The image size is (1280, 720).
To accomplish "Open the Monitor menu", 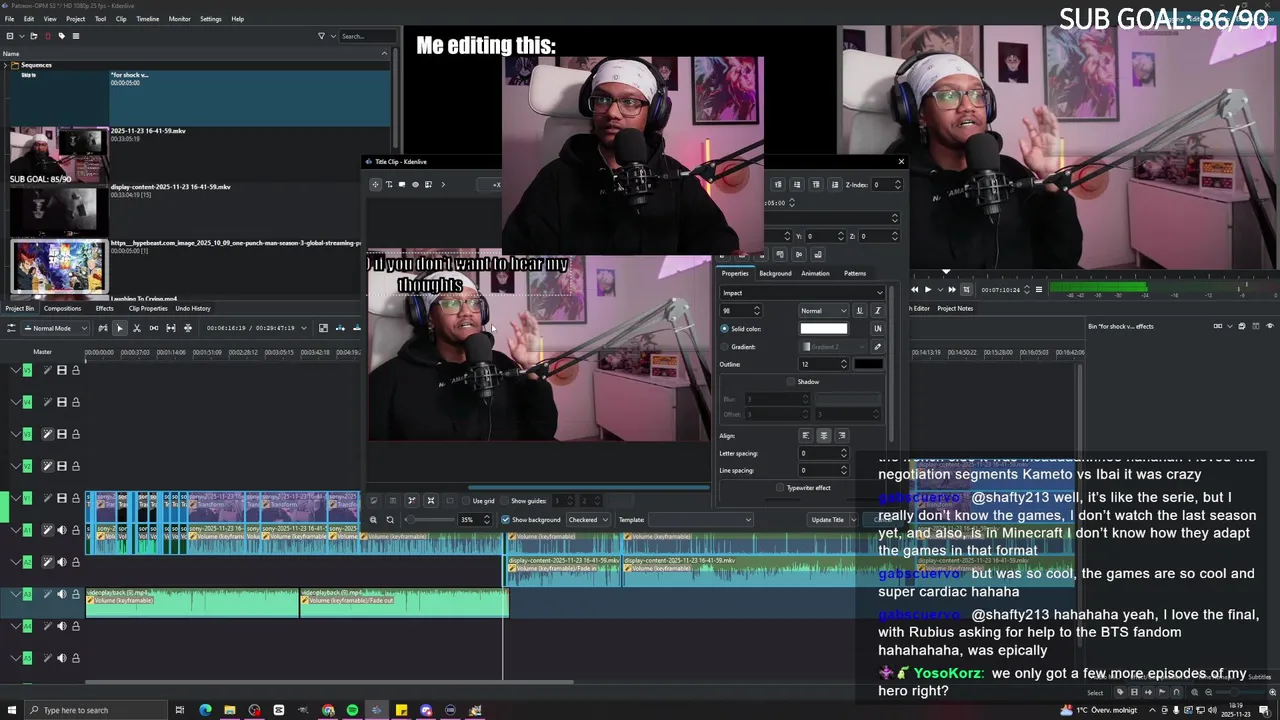I will point(180,19).
